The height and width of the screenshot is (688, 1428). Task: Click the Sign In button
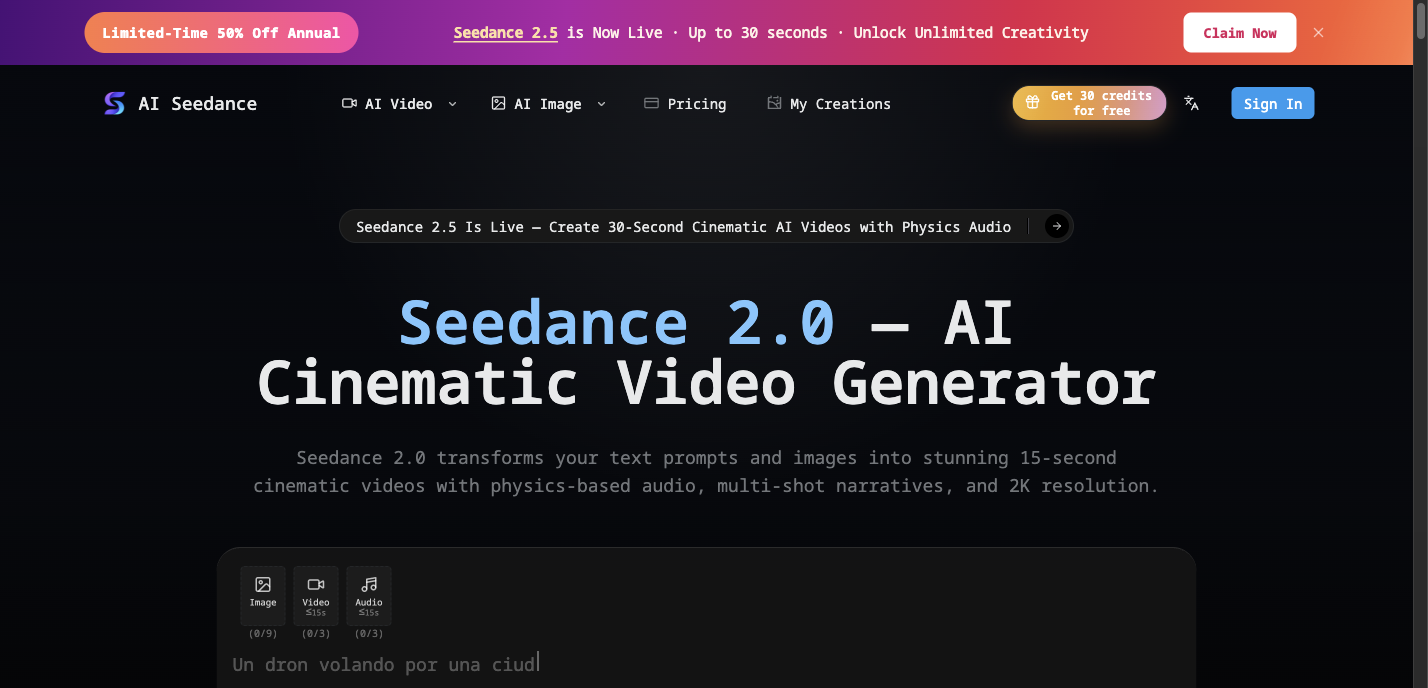(x=1273, y=103)
